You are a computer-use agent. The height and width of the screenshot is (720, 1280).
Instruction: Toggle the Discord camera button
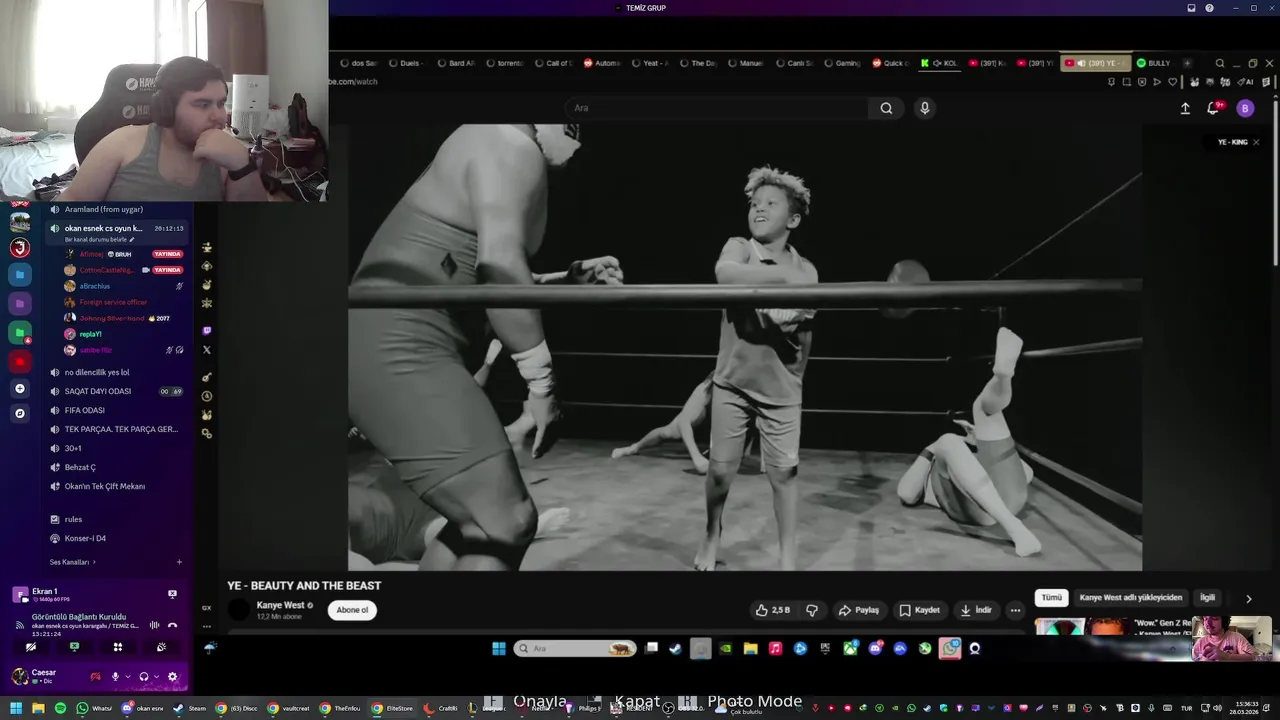[31, 647]
